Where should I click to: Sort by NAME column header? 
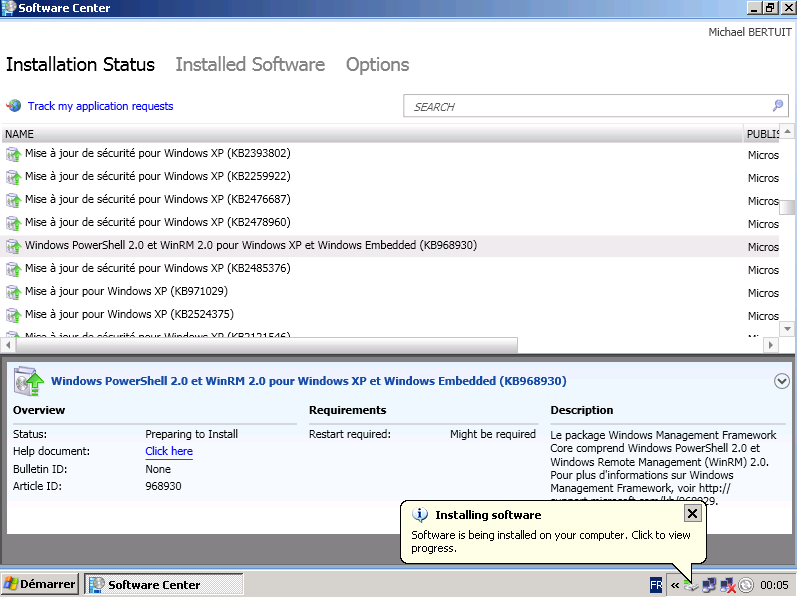(372, 134)
